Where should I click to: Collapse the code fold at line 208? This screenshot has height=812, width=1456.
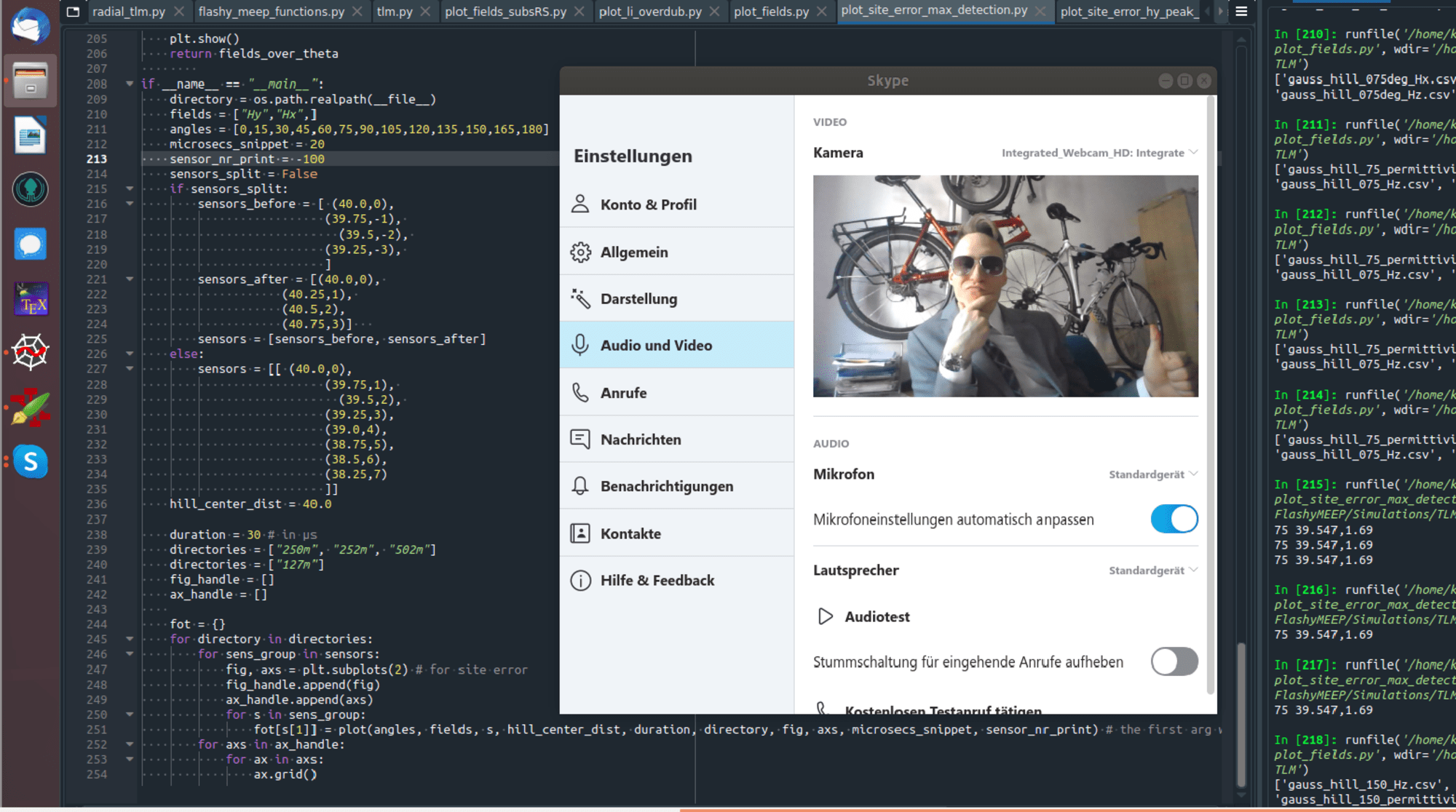tap(130, 84)
